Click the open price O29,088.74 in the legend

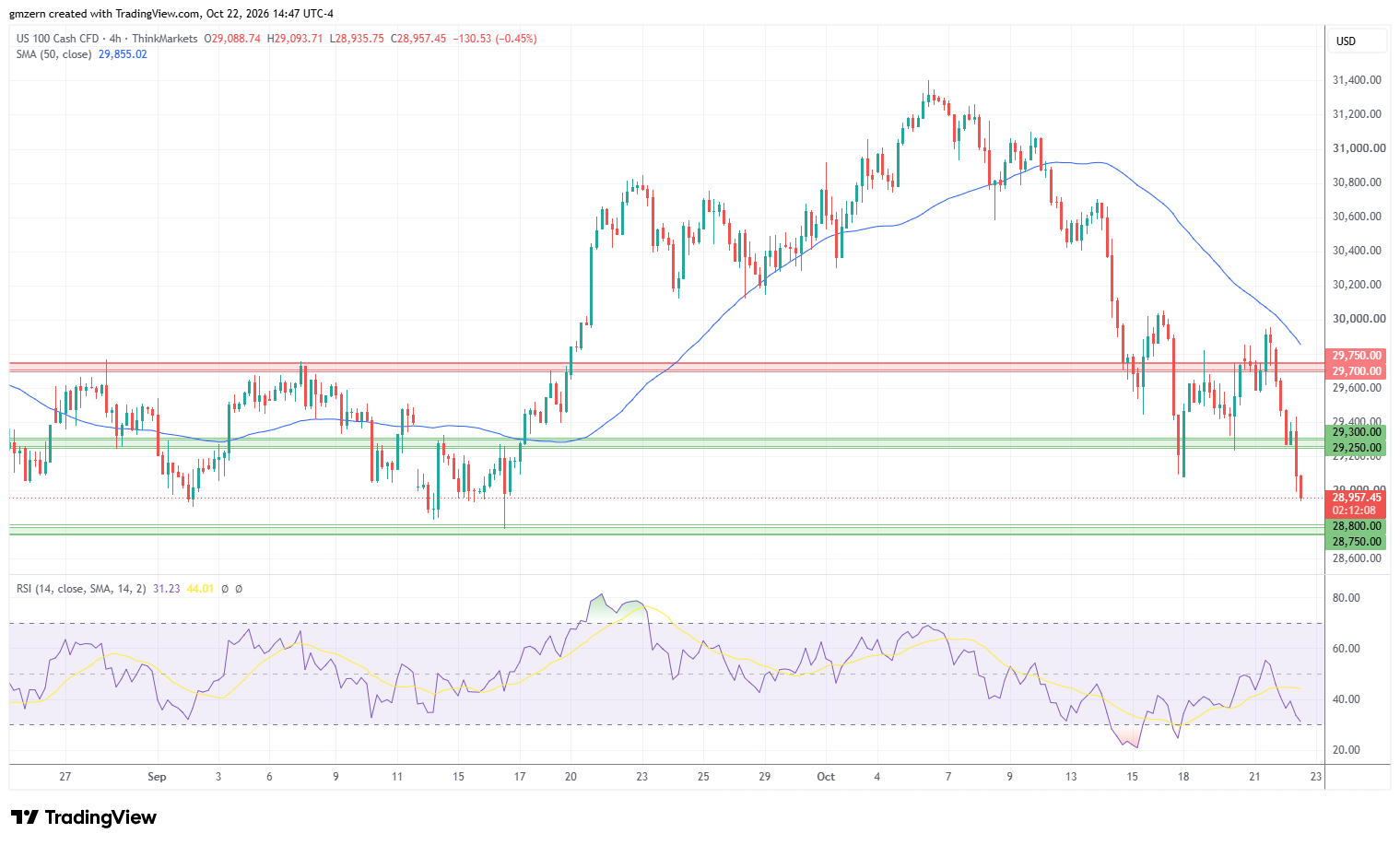click(232, 39)
